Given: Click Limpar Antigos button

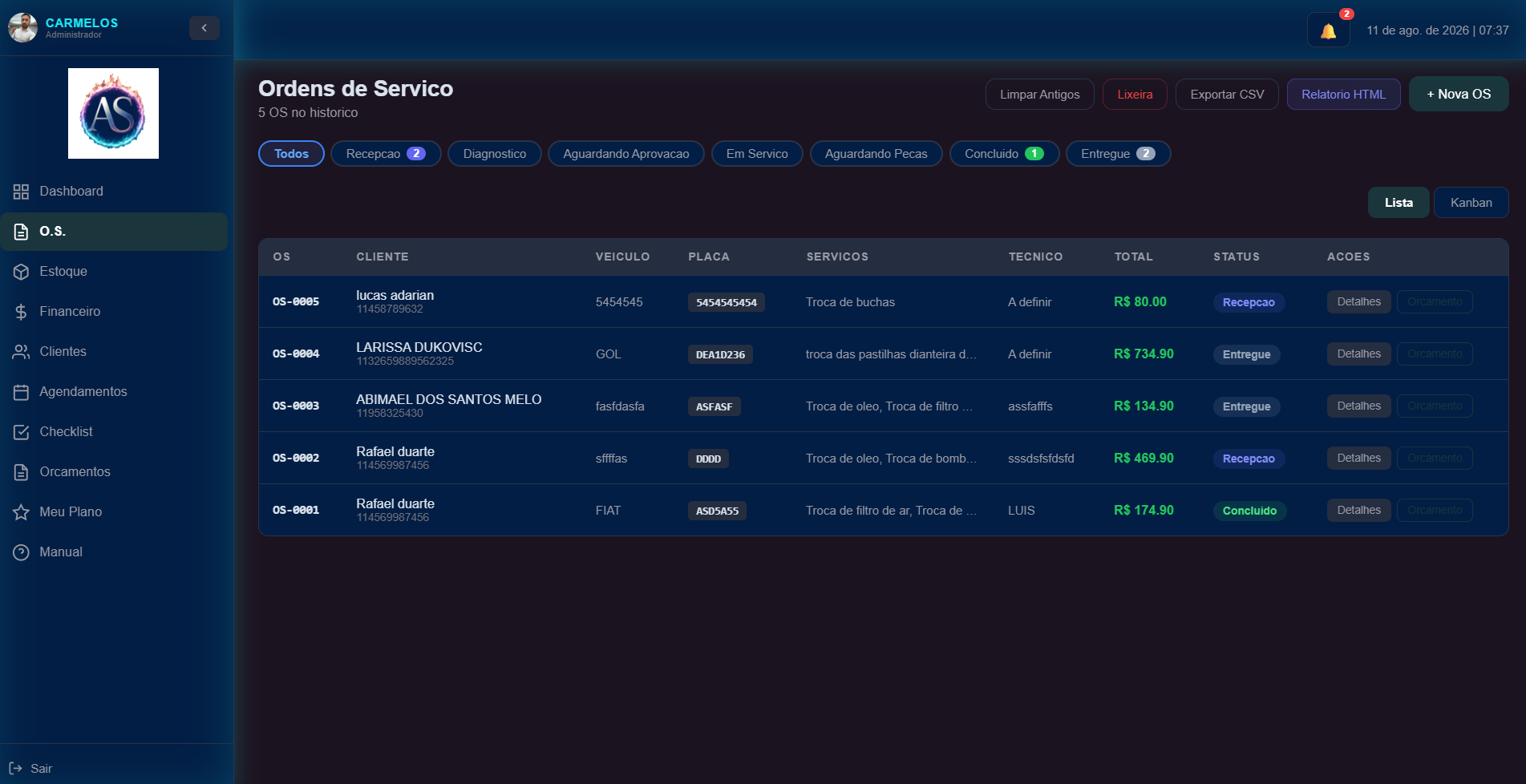Looking at the screenshot, I should click(x=1039, y=95).
